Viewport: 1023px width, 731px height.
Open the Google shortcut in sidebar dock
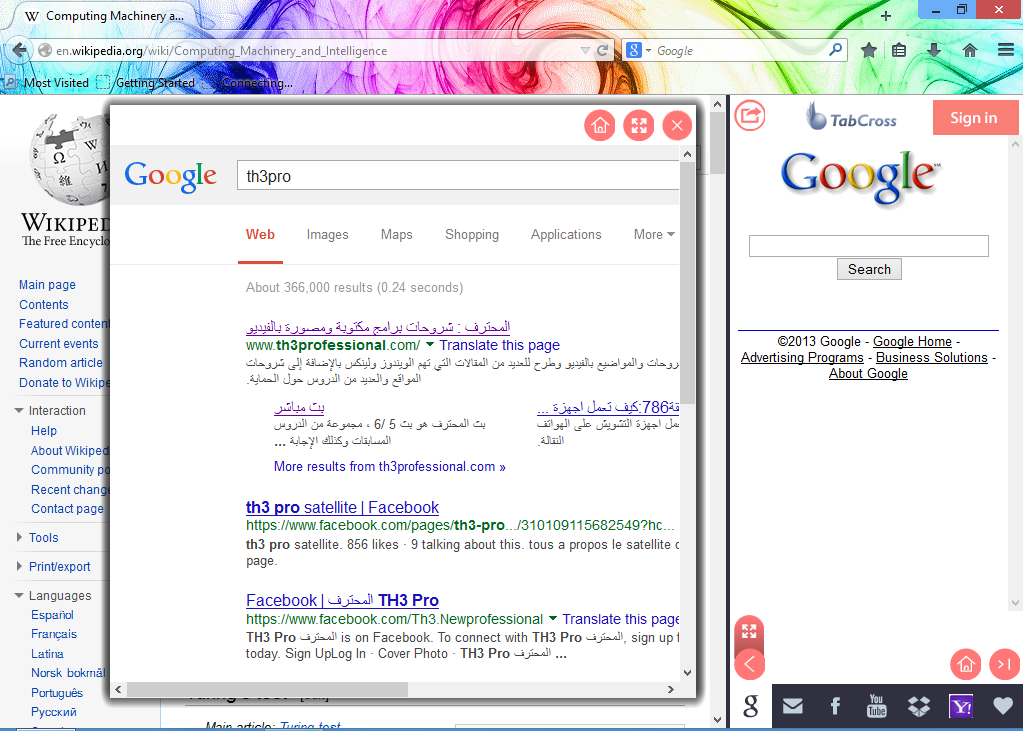click(x=751, y=706)
